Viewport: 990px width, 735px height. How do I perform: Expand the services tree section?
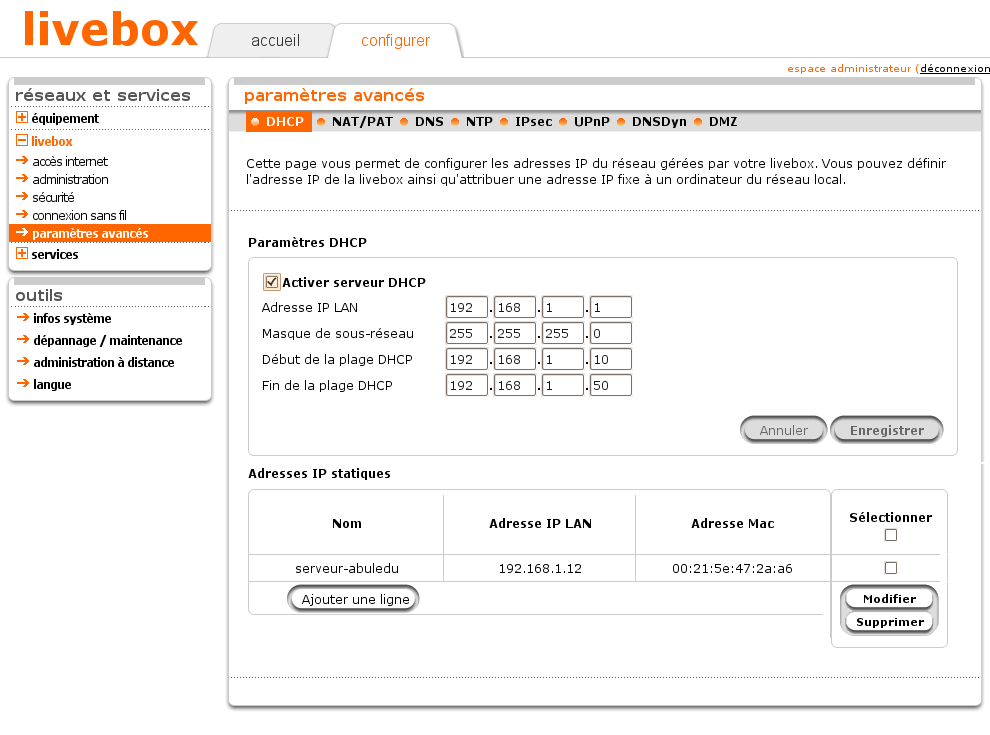pyautogui.click(x=20, y=254)
